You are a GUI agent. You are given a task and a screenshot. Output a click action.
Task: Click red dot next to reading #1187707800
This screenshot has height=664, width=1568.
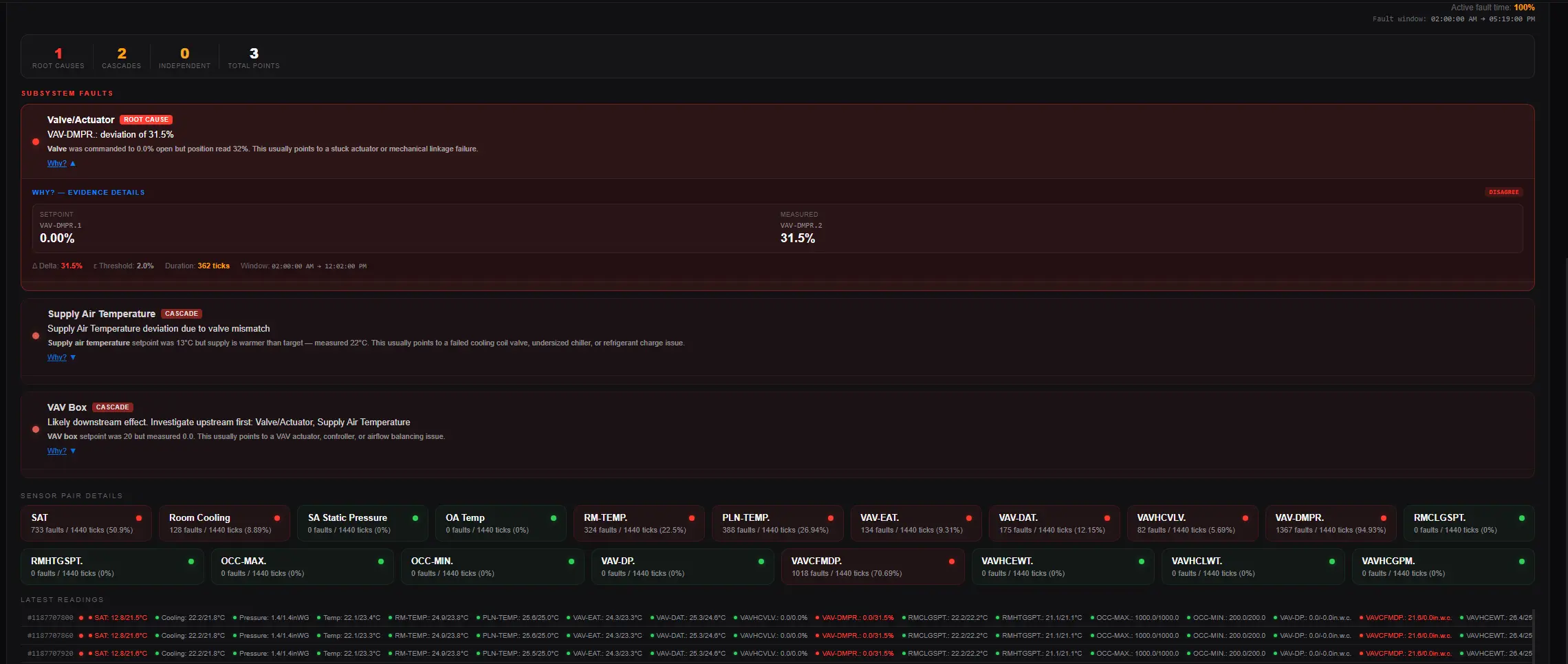coord(81,618)
